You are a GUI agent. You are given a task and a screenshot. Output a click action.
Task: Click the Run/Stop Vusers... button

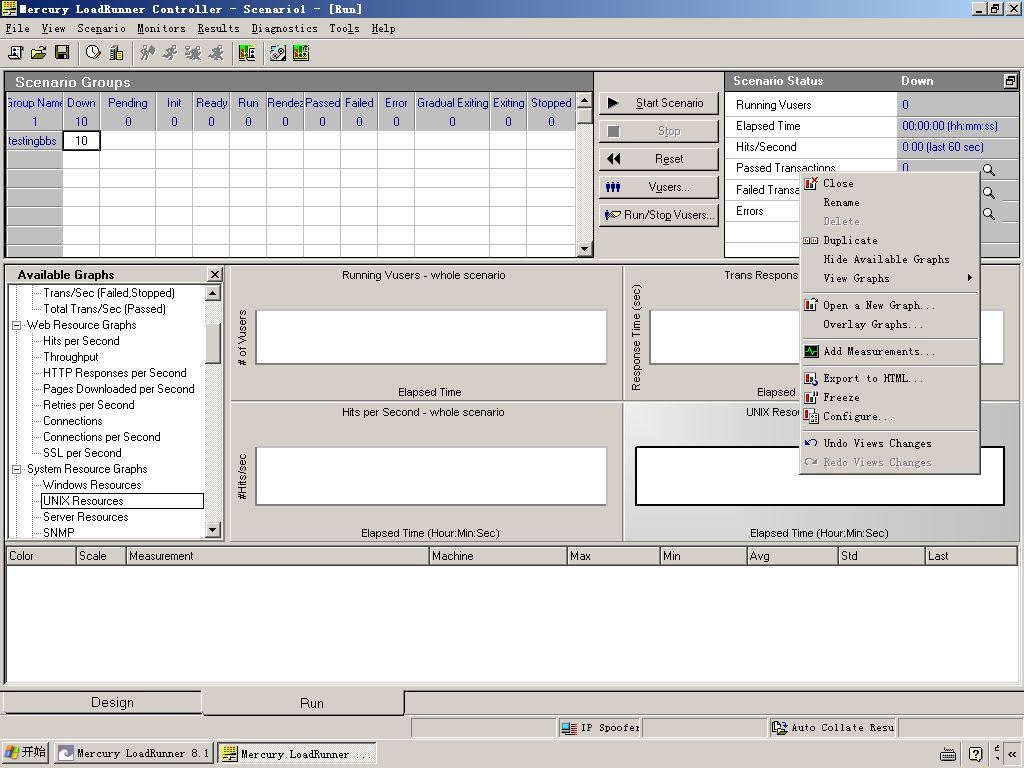click(x=658, y=215)
